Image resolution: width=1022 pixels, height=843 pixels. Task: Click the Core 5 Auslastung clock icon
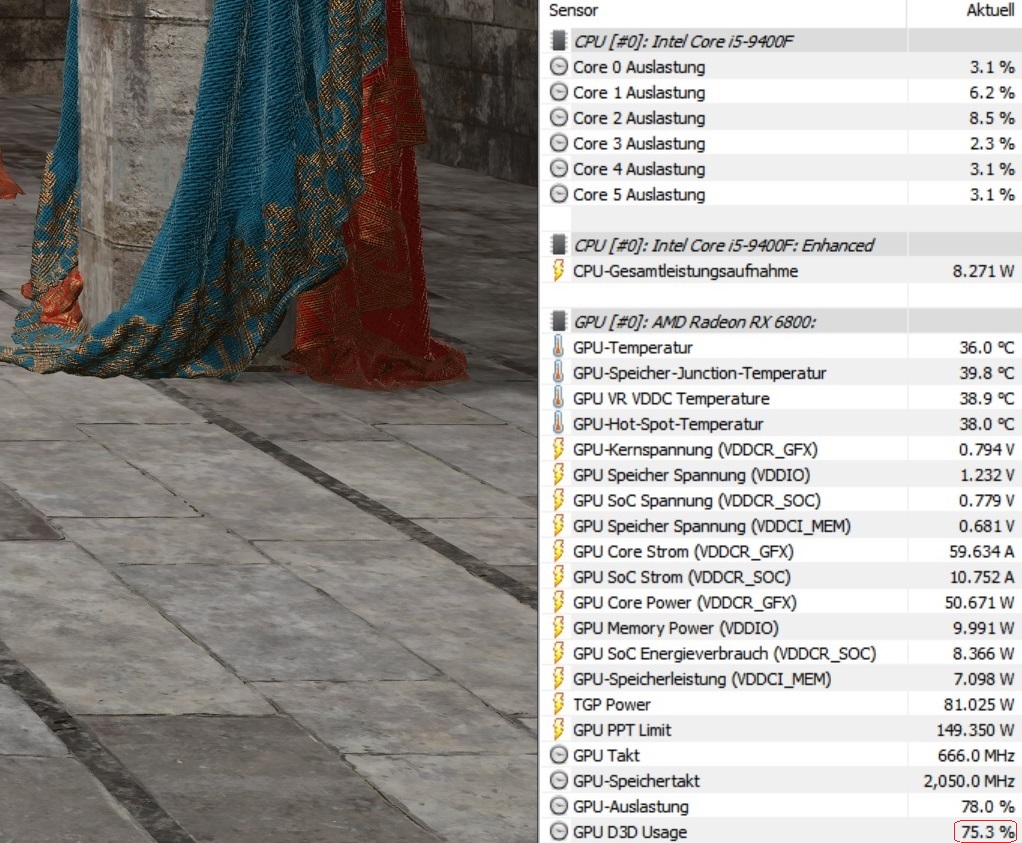point(559,194)
